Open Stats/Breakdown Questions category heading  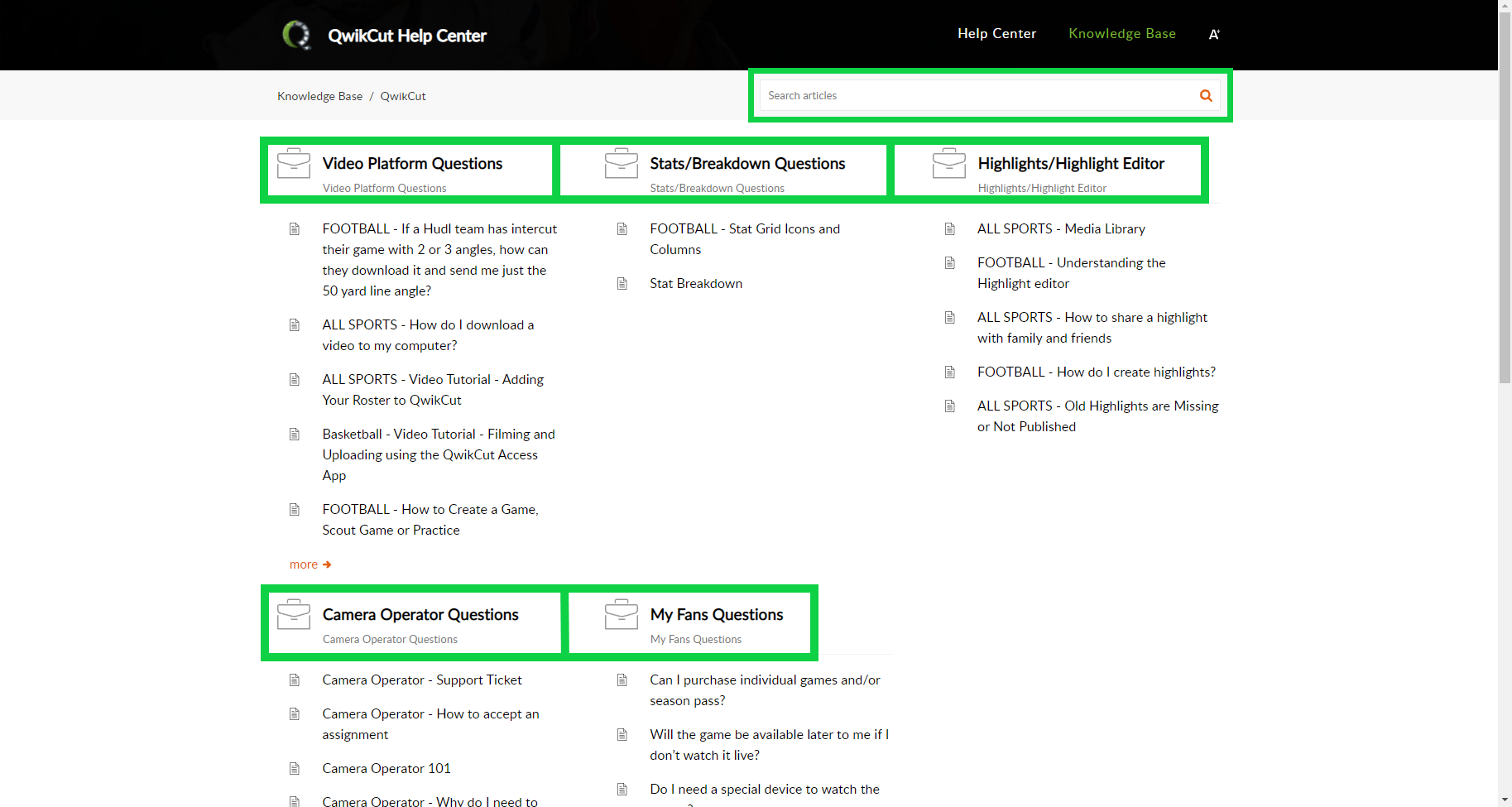747,164
